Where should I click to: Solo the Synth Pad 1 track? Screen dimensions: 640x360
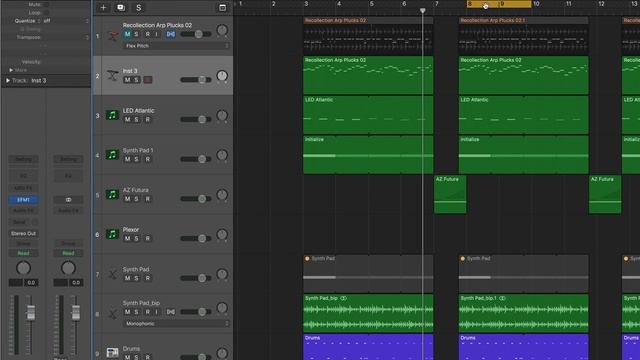click(x=136, y=159)
